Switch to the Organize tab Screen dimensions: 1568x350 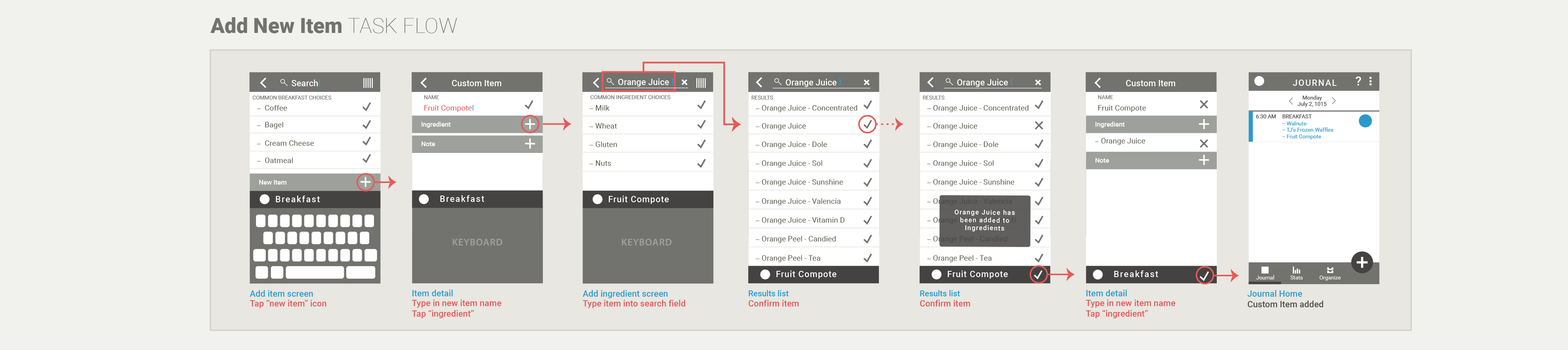1330,273
